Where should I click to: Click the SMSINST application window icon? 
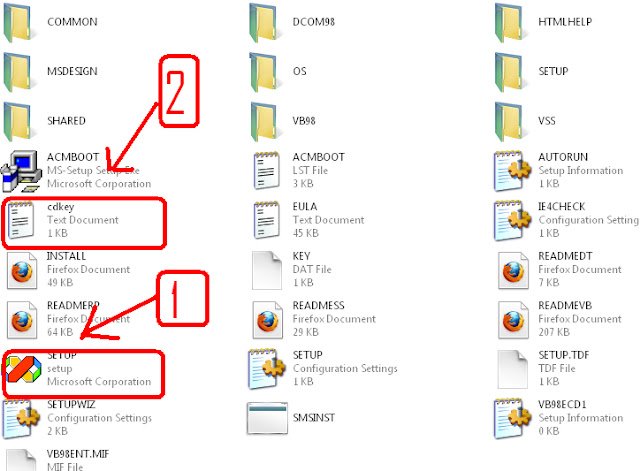coord(267,418)
